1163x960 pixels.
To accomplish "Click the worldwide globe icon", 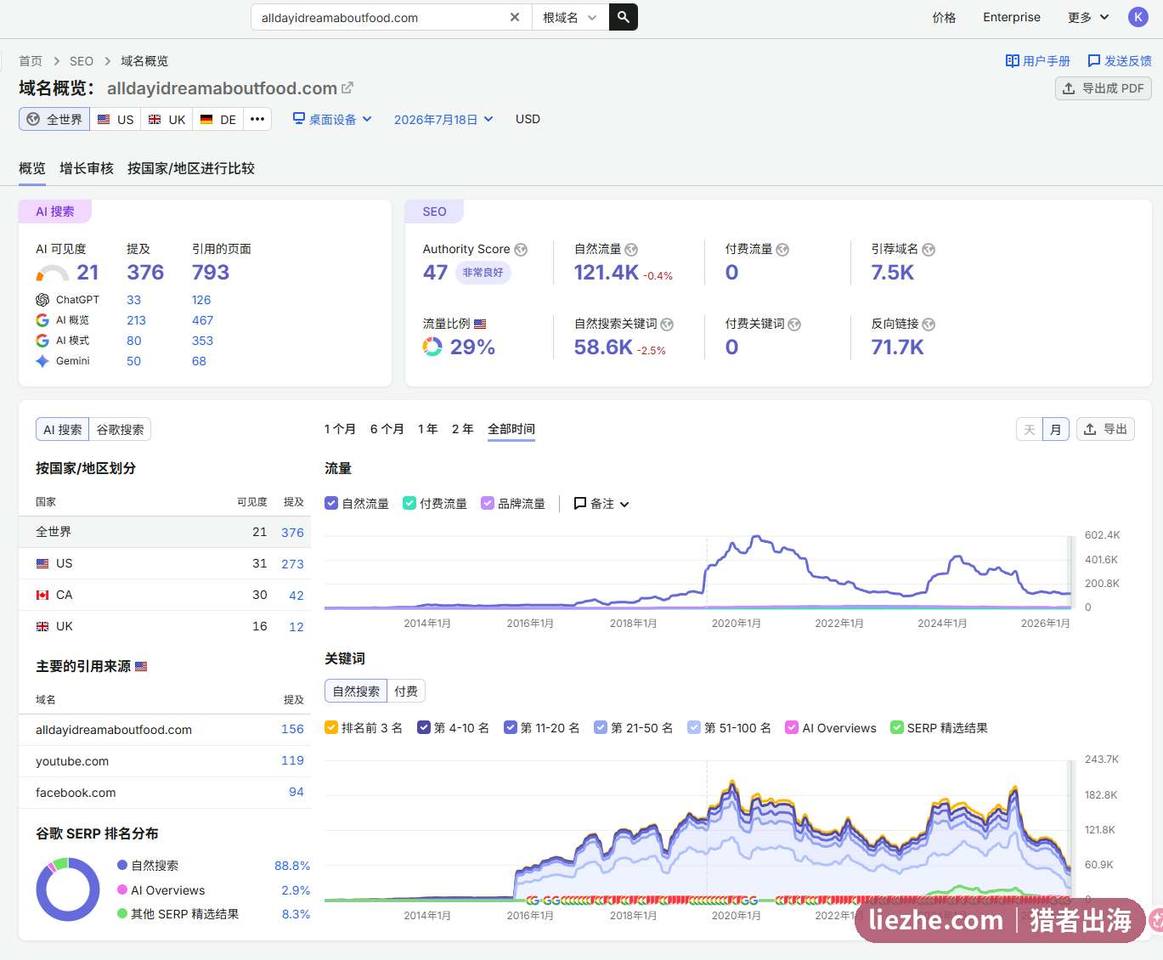I will (33, 119).
